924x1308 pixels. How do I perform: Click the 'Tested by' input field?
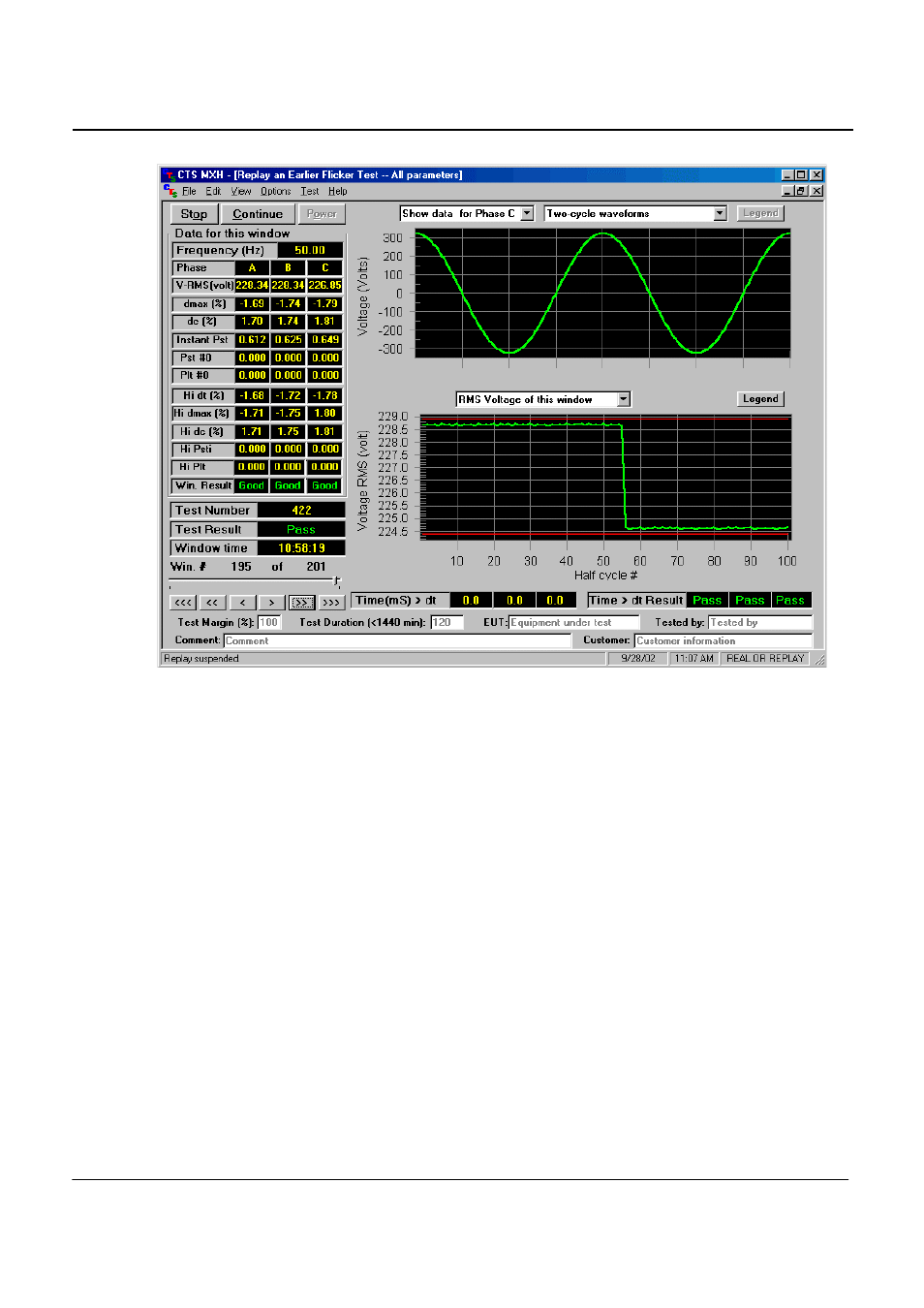pyautogui.click(x=760, y=622)
